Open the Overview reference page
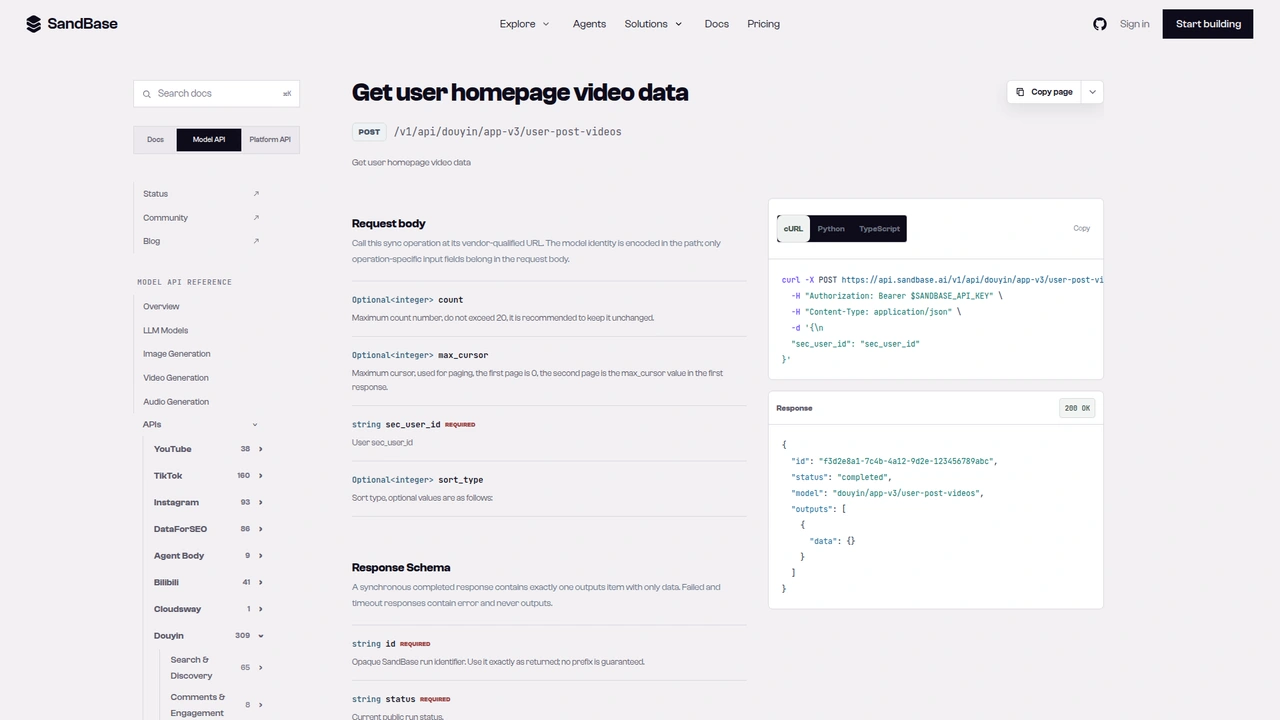The width and height of the screenshot is (1280, 720). click(161, 307)
